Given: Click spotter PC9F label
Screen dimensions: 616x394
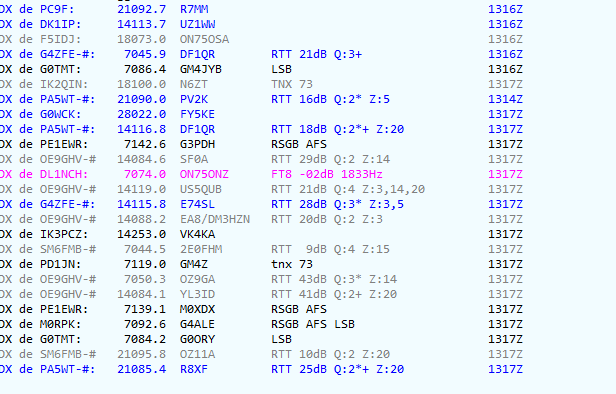Looking at the screenshot, I should tap(57, 9).
